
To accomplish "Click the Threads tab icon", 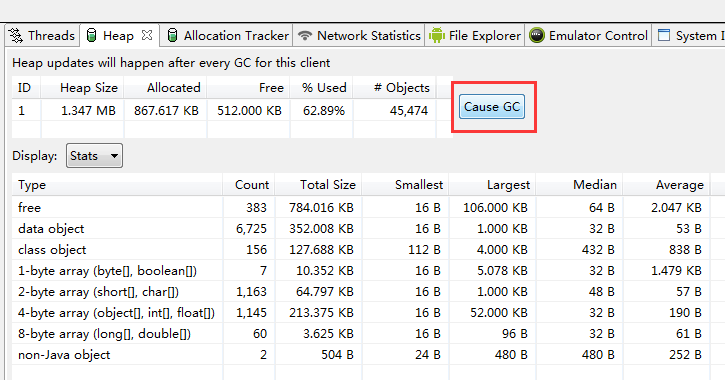I will pos(16,36).
